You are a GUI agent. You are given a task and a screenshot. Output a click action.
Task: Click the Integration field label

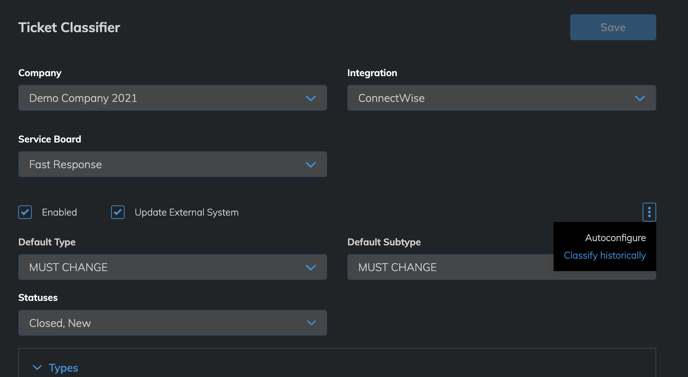tap(372, 73)
